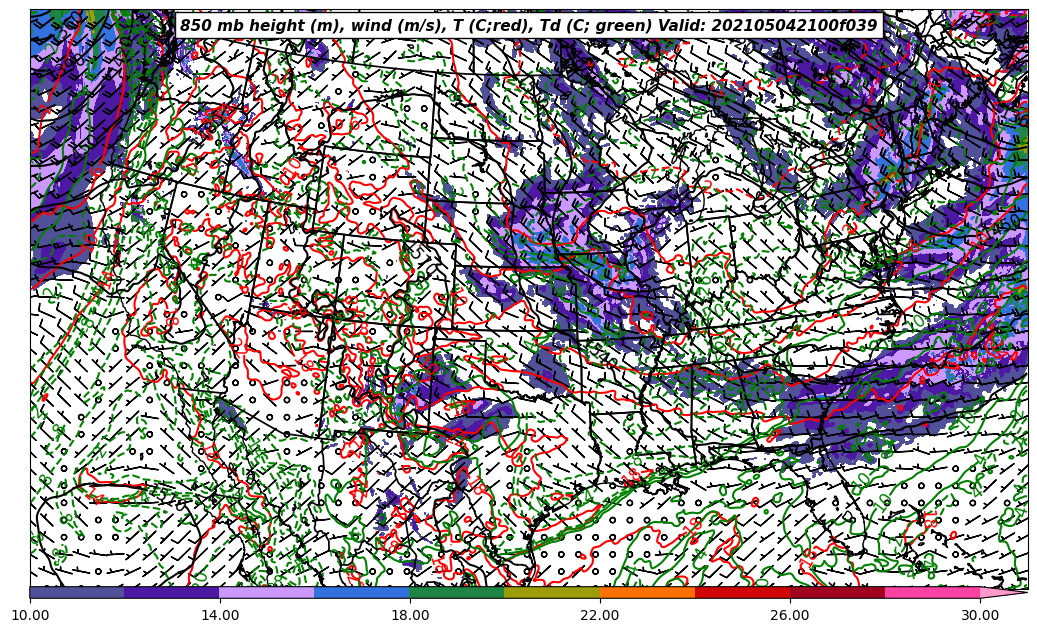Click the blue 16–18 colorbar segment
Viewport: 1037px width, 632px height.
click(362, 592)
